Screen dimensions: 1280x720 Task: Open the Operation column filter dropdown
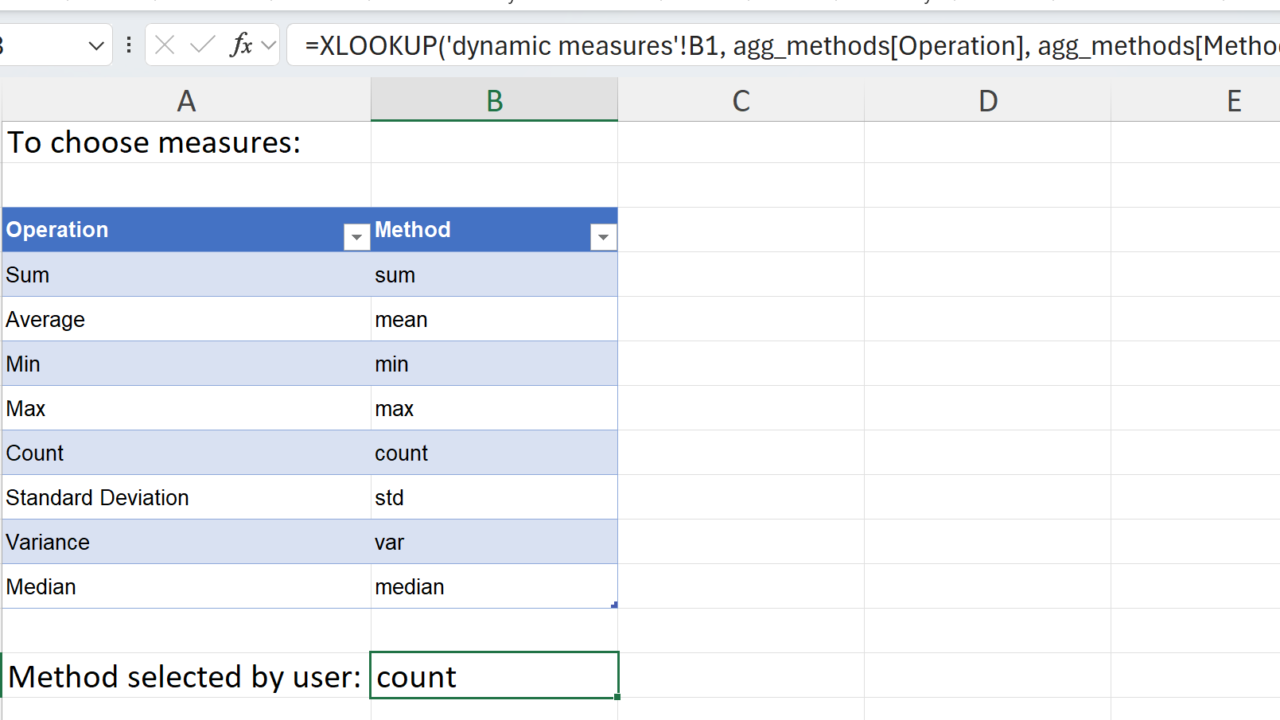356,237
